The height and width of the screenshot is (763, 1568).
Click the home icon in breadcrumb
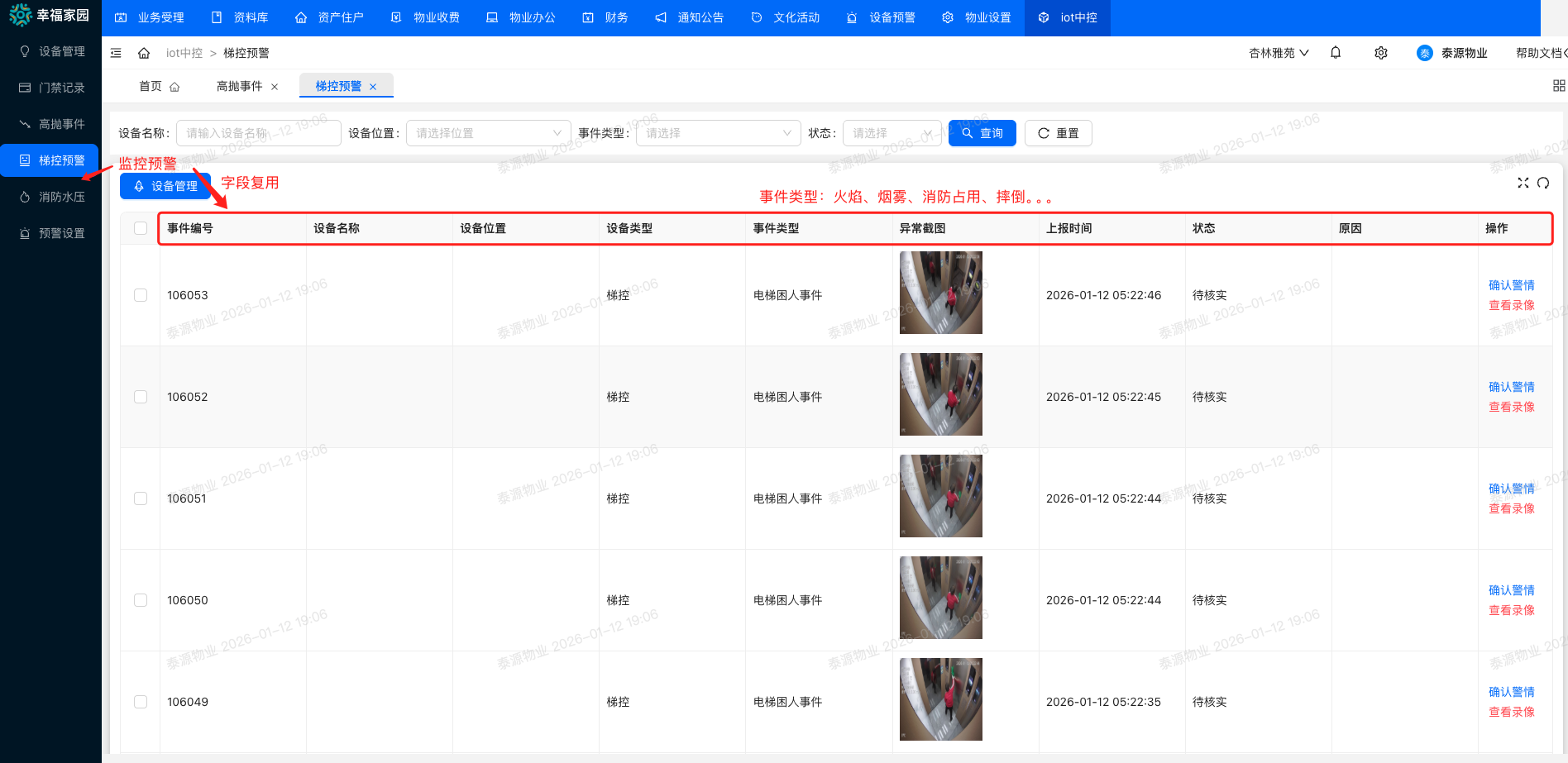tap(144, 53)
